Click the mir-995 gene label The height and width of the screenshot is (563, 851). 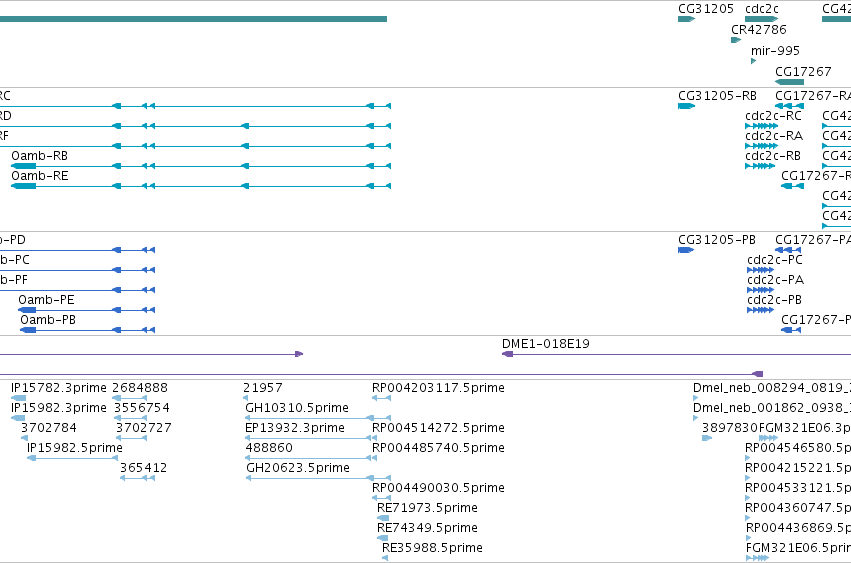775,50
